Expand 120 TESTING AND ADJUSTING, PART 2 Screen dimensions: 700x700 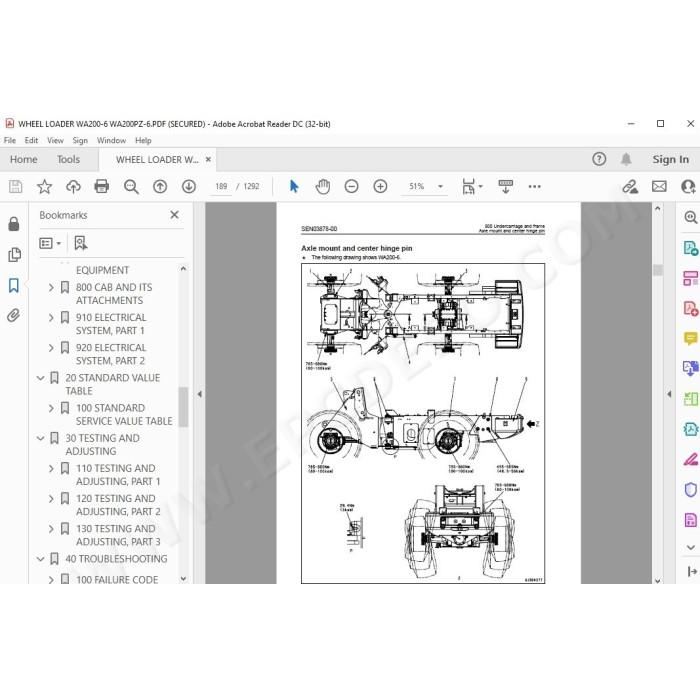51,499
